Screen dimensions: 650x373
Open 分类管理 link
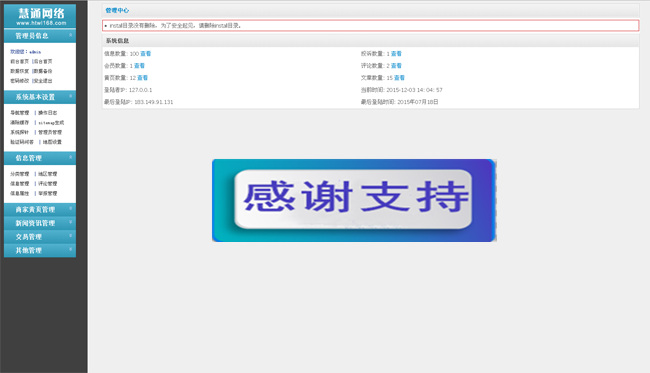[19, 174]
